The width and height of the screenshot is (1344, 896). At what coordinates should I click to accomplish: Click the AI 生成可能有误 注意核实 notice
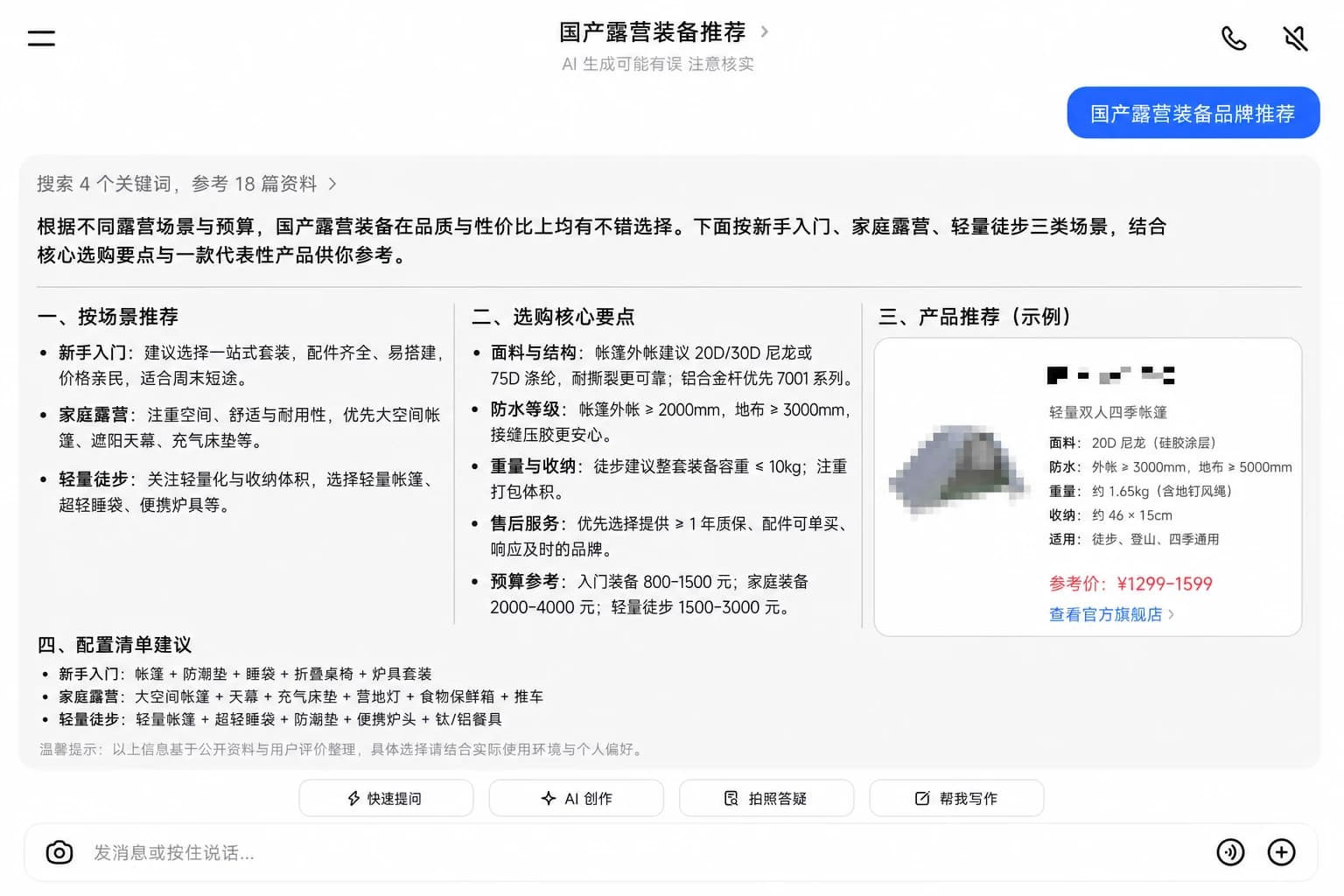(658, 64)
